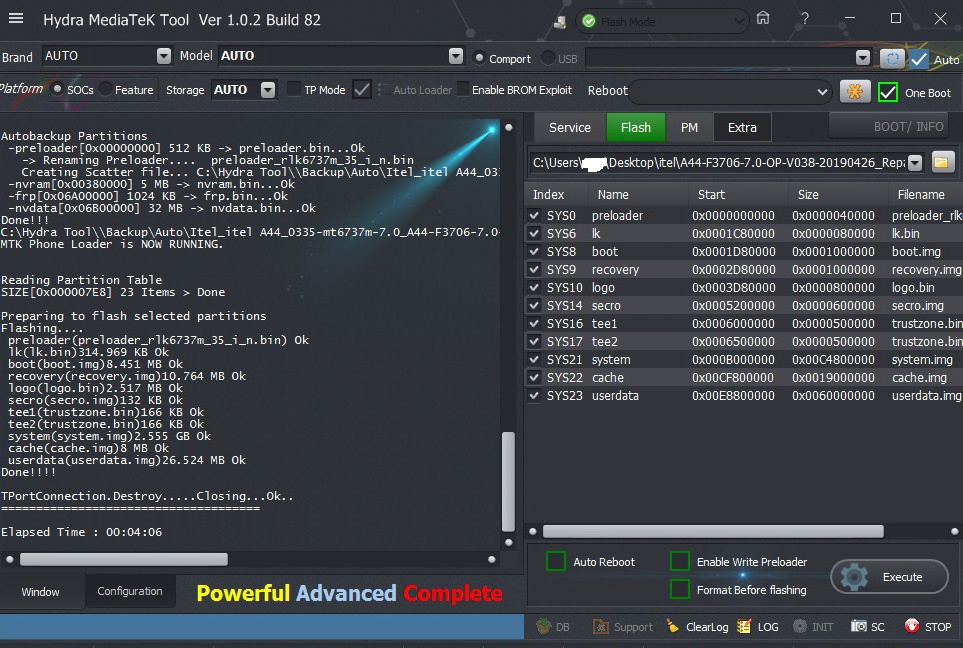963x648 pixels.
Task: Open the hamburger main menu
Action: coord(16,19)
